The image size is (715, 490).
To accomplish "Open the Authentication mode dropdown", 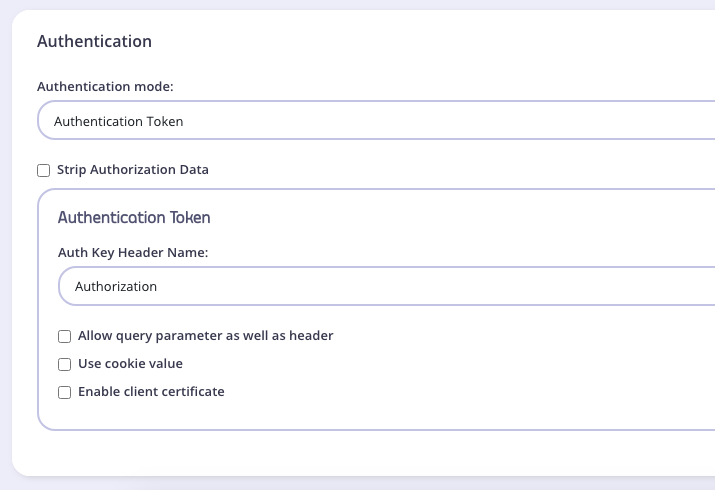I will click(380, 121).
